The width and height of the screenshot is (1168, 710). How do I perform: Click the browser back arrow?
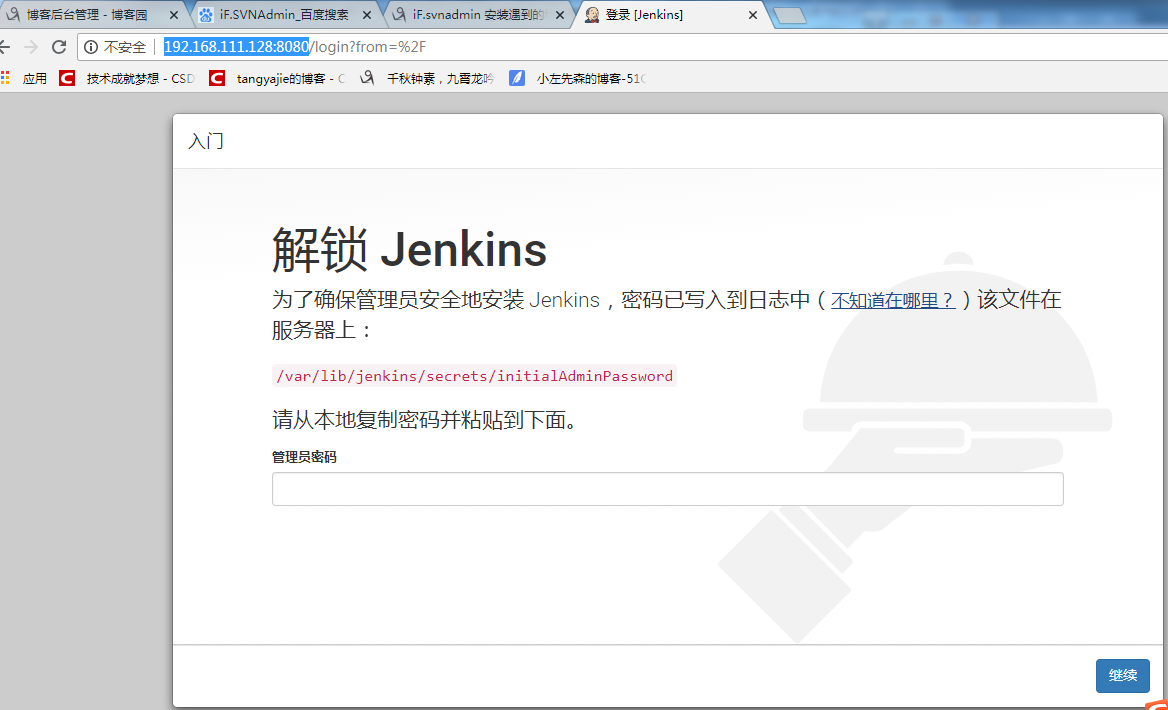tap(4, 47)
